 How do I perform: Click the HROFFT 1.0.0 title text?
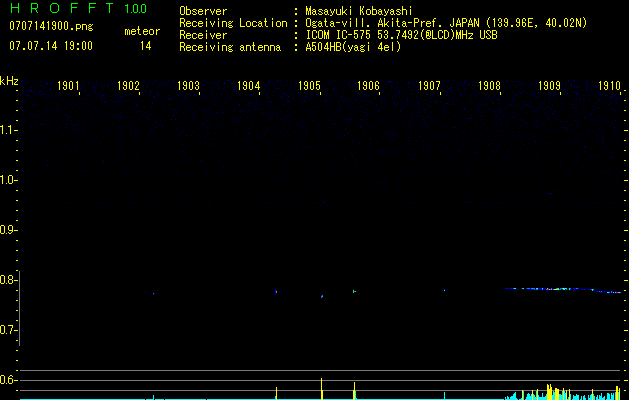[x=78, y=8]
